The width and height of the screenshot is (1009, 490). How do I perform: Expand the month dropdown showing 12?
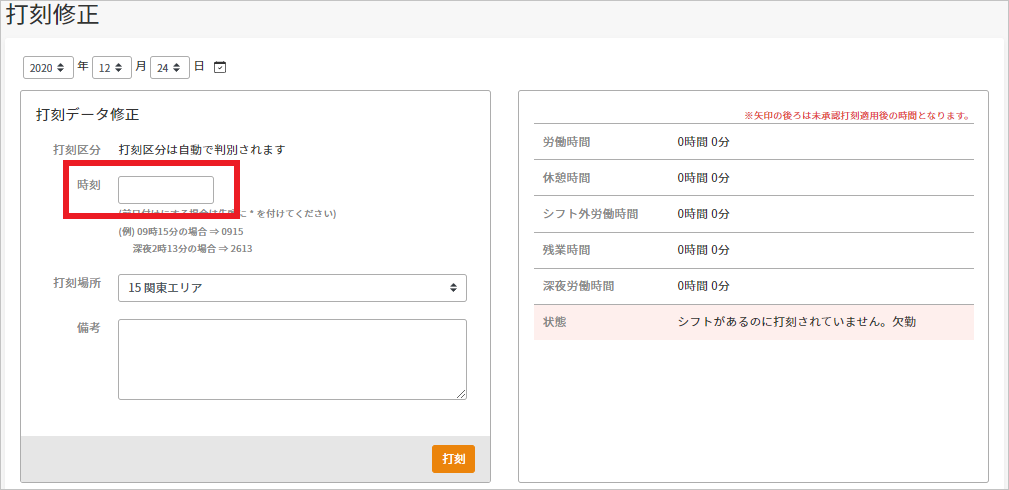click(x=111, y=67)
